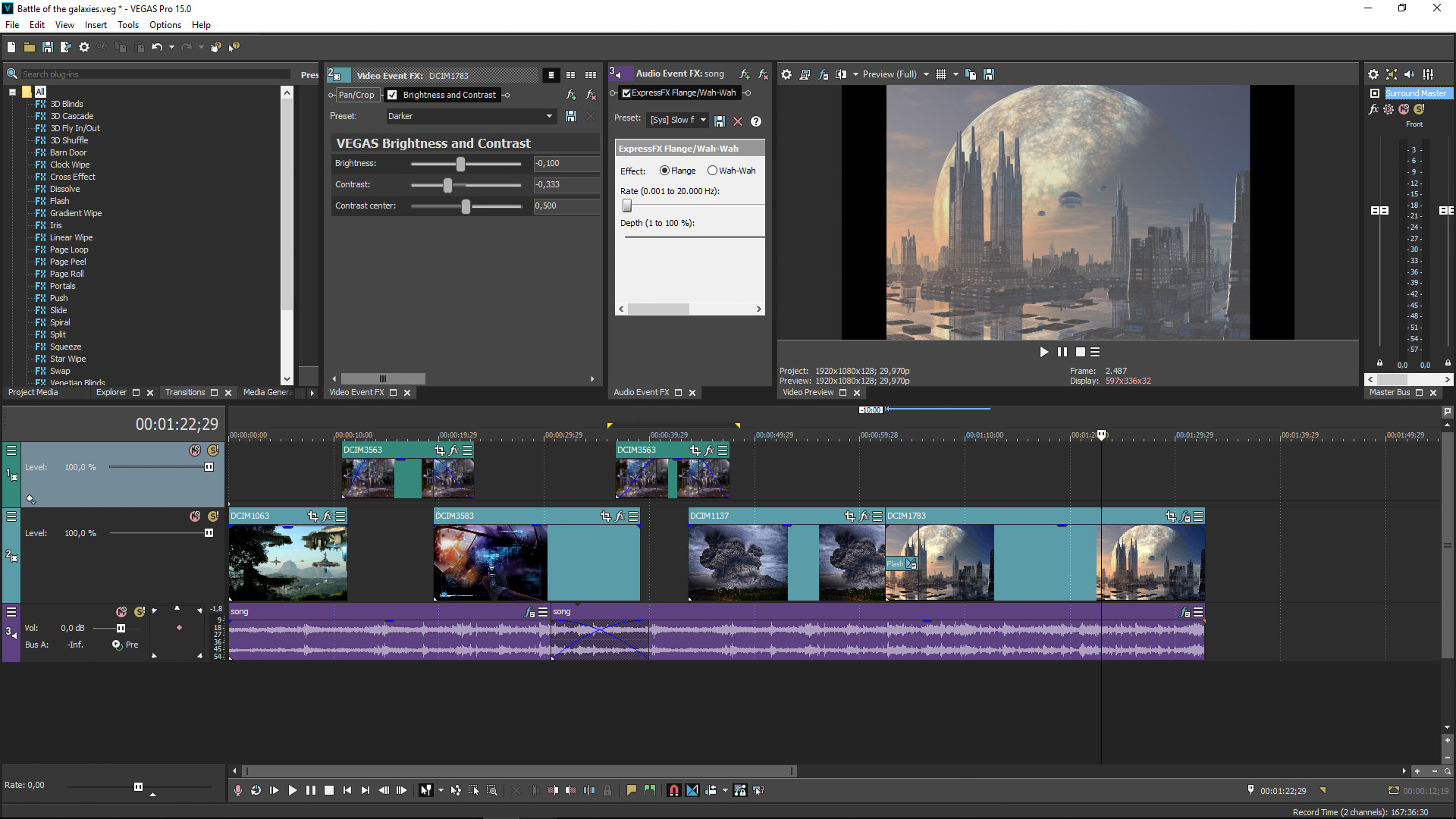This screenshot has height=819, width=1456.
Task: Disable the ExpressFX Flange/Wah-Wah checkbox
Action: tap(626, 93)
